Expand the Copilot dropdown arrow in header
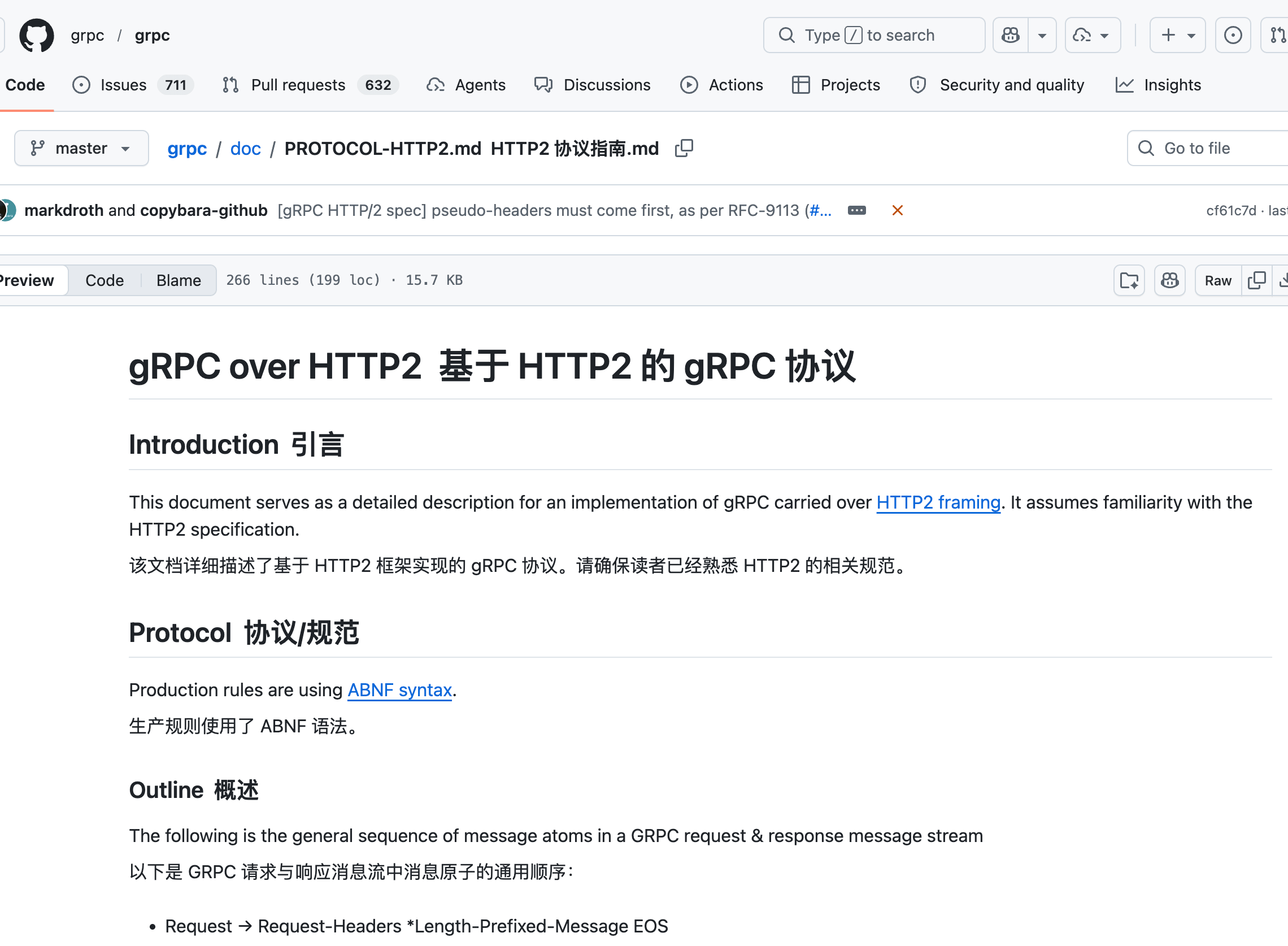This screenshot has height=946, width=1288. coord(1042,36)
